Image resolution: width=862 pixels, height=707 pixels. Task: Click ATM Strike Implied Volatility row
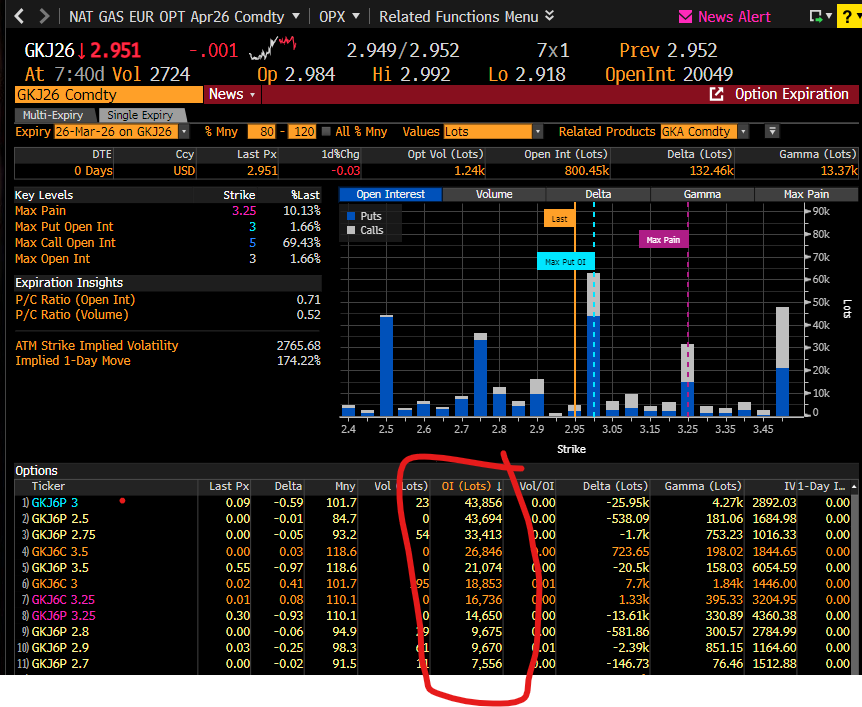(x=168, y=345)
